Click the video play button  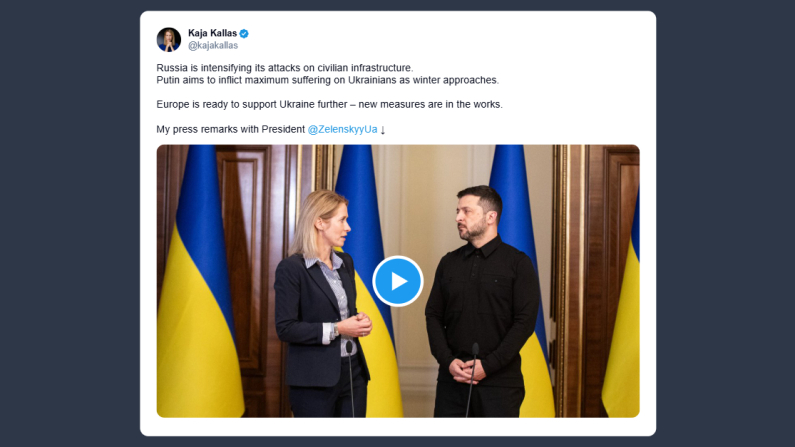[x=398, y=281]
